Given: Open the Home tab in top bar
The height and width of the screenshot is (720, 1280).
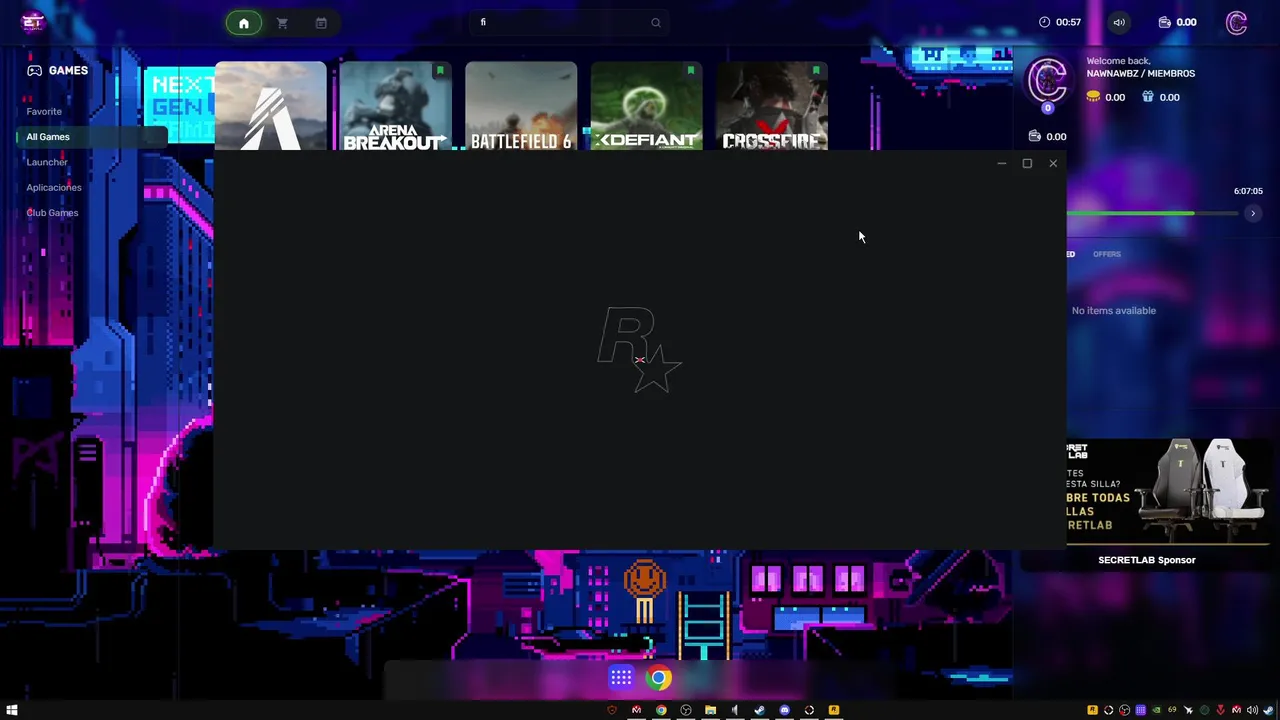Looking at the screenshot, I should pyautogui.click(x=243, y=23).
